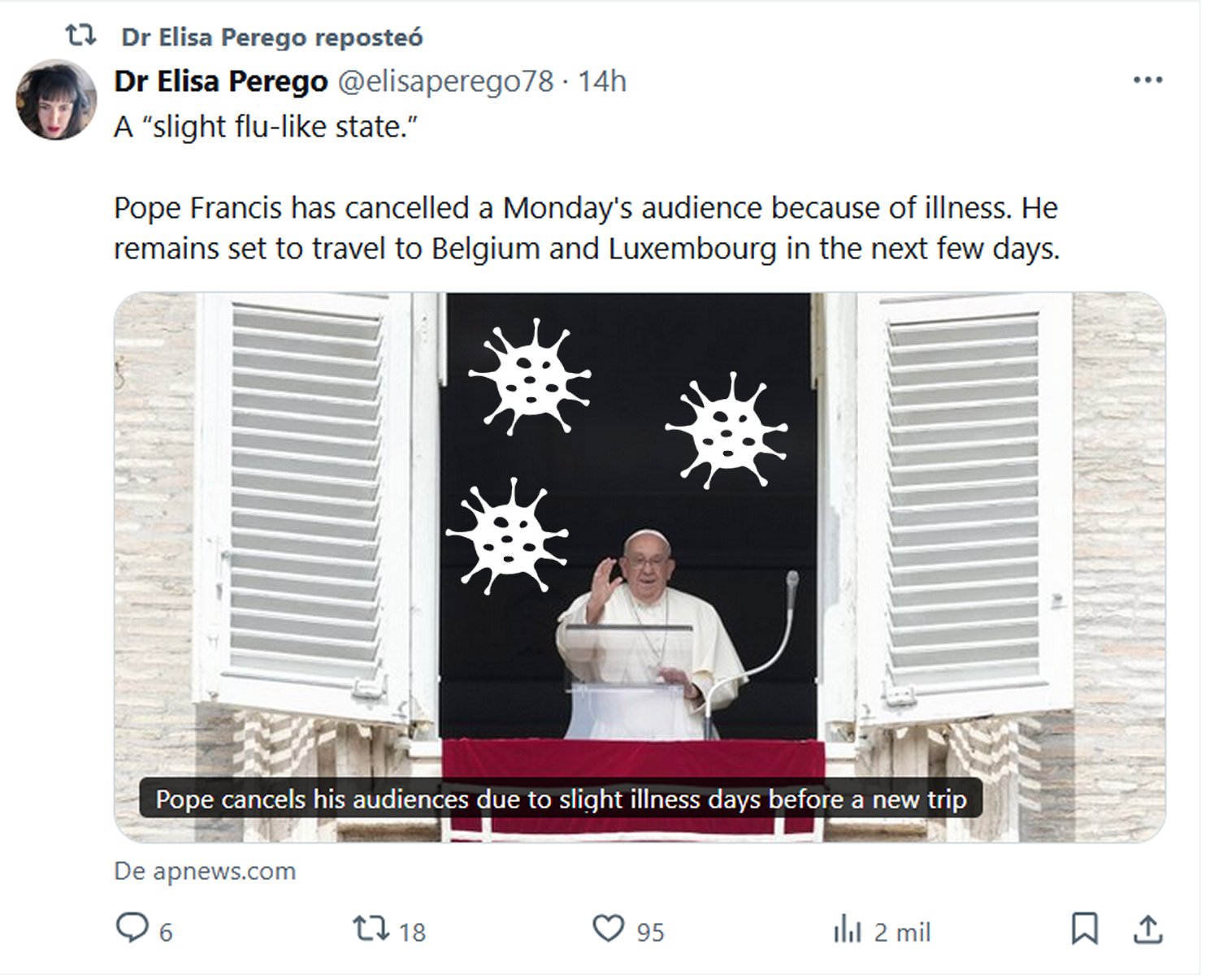Click the repost icon beside "Dr Elisa Perego reposteó"
The height and width of the screenshot is (975, 1232).
click(80, 36)
